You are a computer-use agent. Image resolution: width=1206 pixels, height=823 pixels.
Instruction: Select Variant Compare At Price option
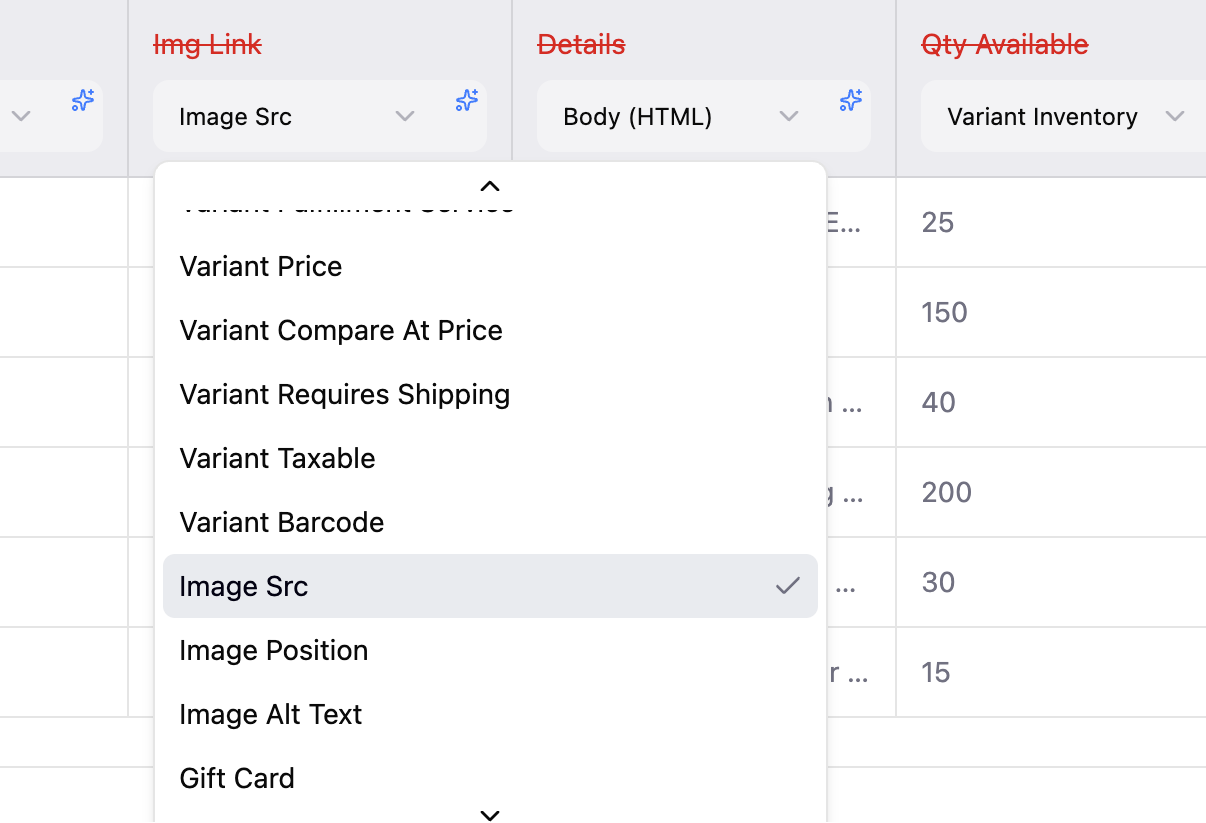(x=340, y=330)
